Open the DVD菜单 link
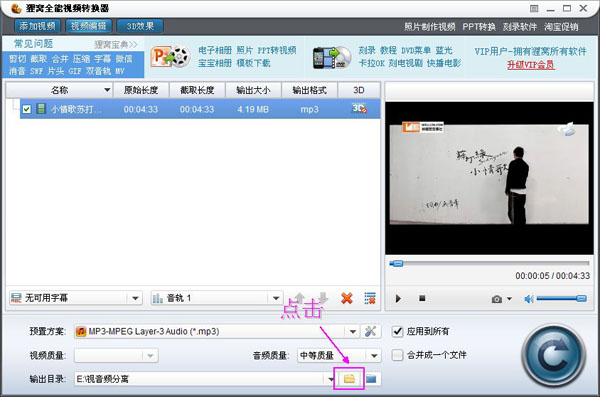Screen dimensions: 600x397 pos(416,50)
